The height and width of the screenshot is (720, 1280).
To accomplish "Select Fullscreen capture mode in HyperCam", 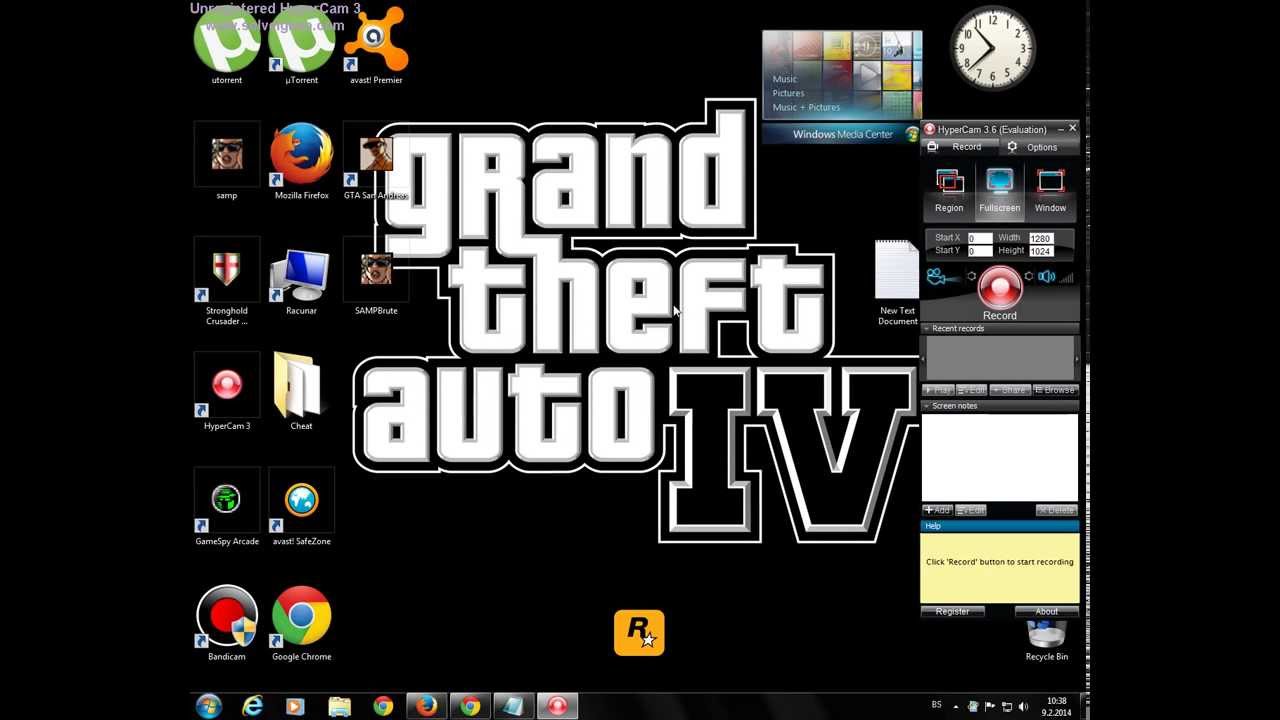I will point(999,192).
